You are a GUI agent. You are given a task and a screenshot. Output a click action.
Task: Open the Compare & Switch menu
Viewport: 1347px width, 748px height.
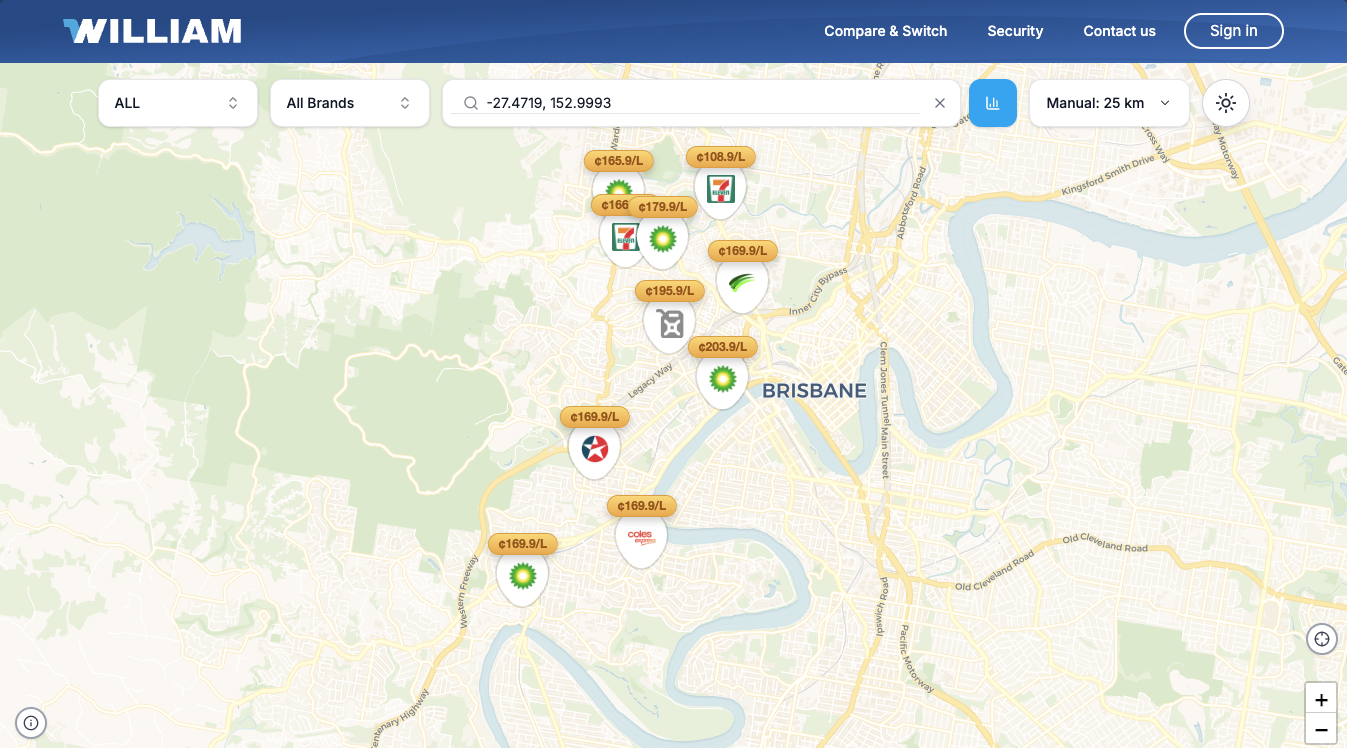point(885,31)
